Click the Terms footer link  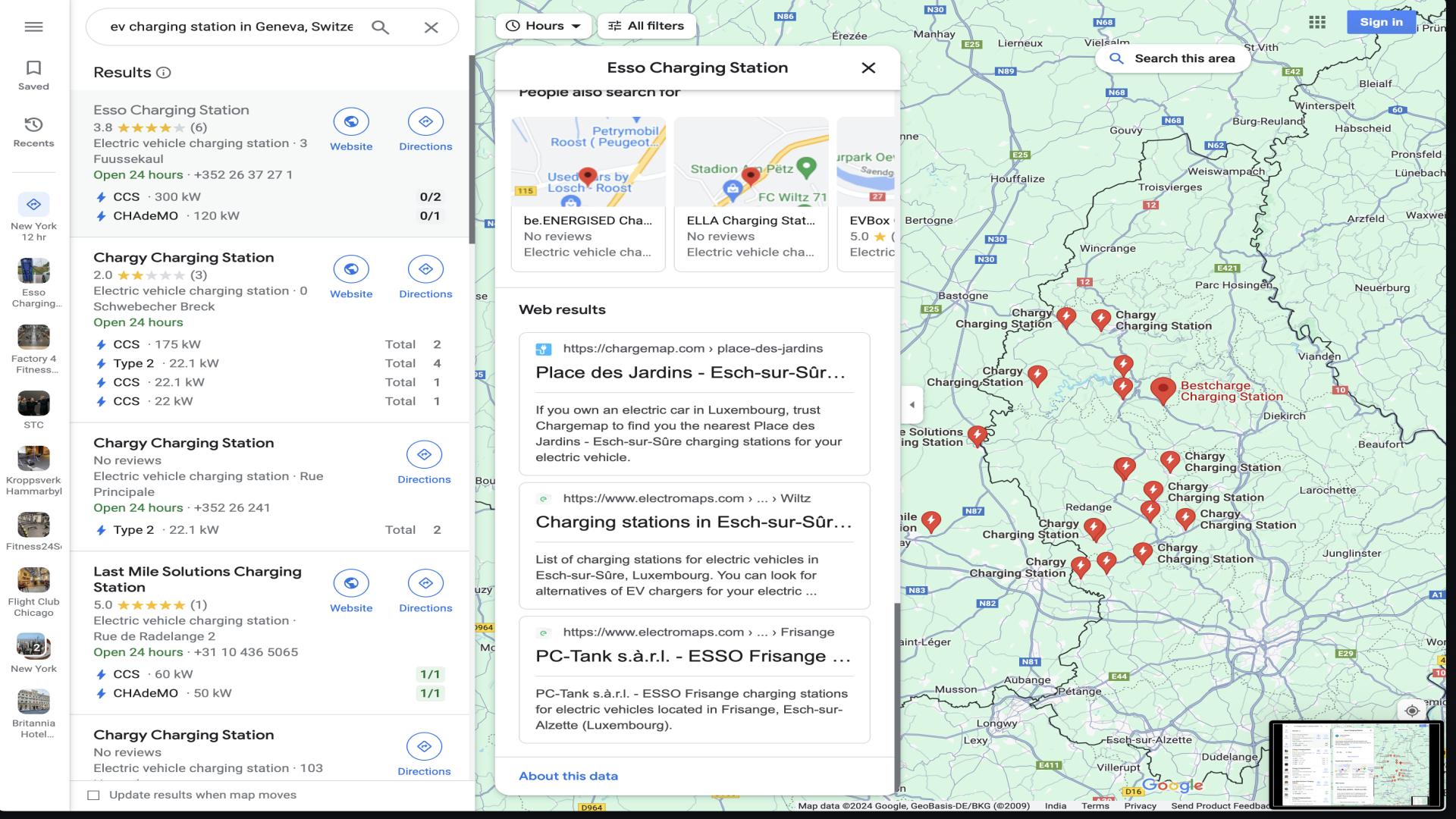pyautogui.click(x=1095, y=806)
